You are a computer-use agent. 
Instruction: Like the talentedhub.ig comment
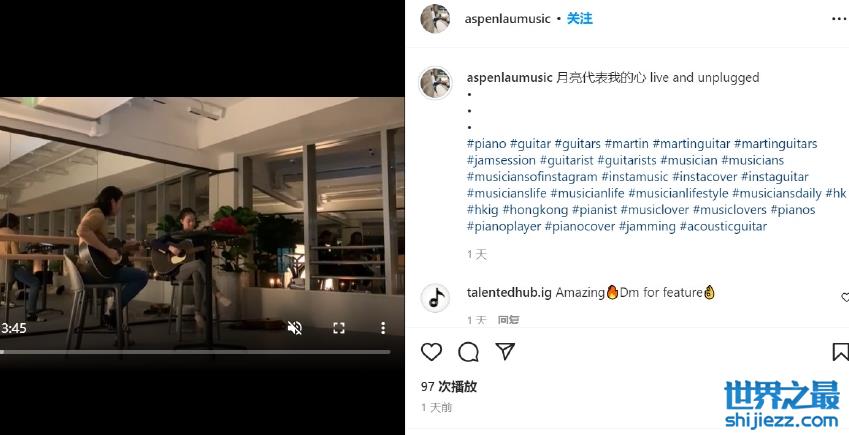pyautogui.click(x=845, y=297)
